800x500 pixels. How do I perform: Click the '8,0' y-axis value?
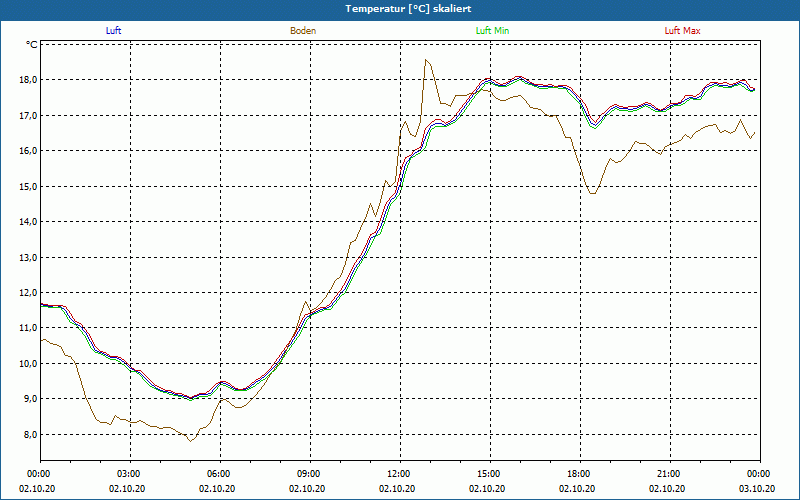[31, 435]
